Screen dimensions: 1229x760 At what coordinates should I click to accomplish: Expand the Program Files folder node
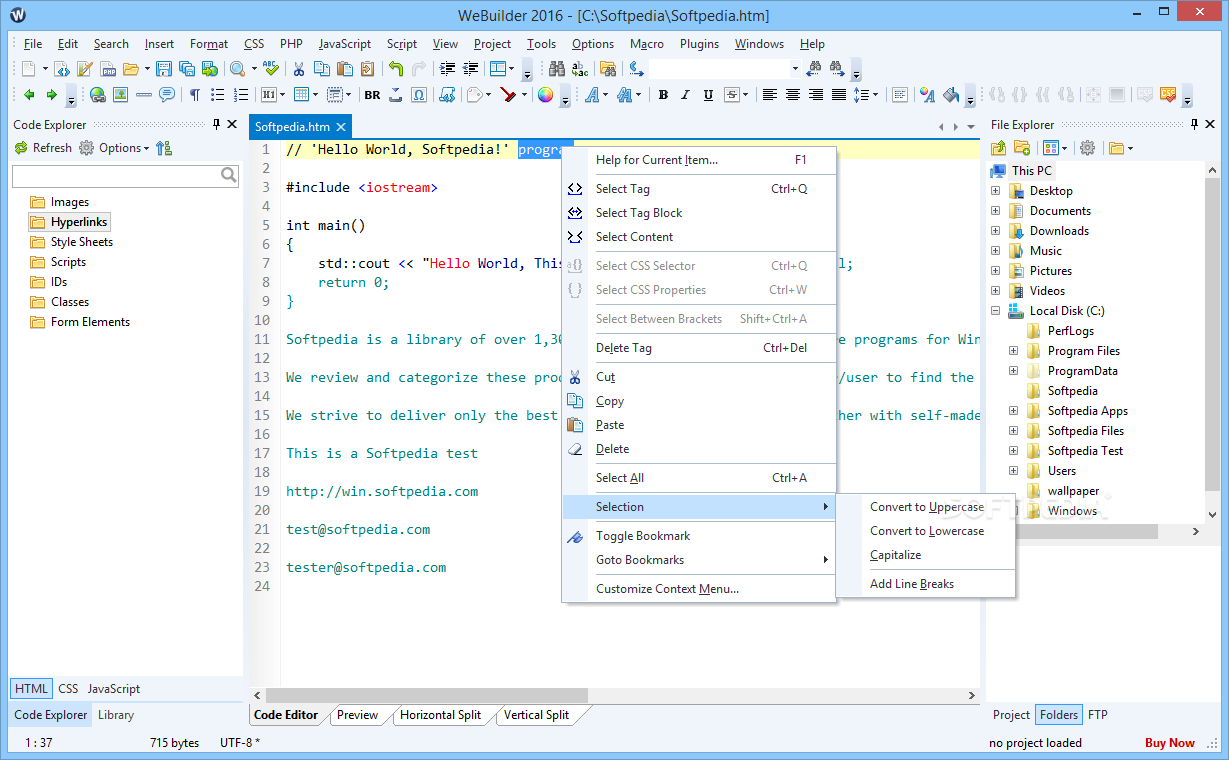click(1013, 351)
